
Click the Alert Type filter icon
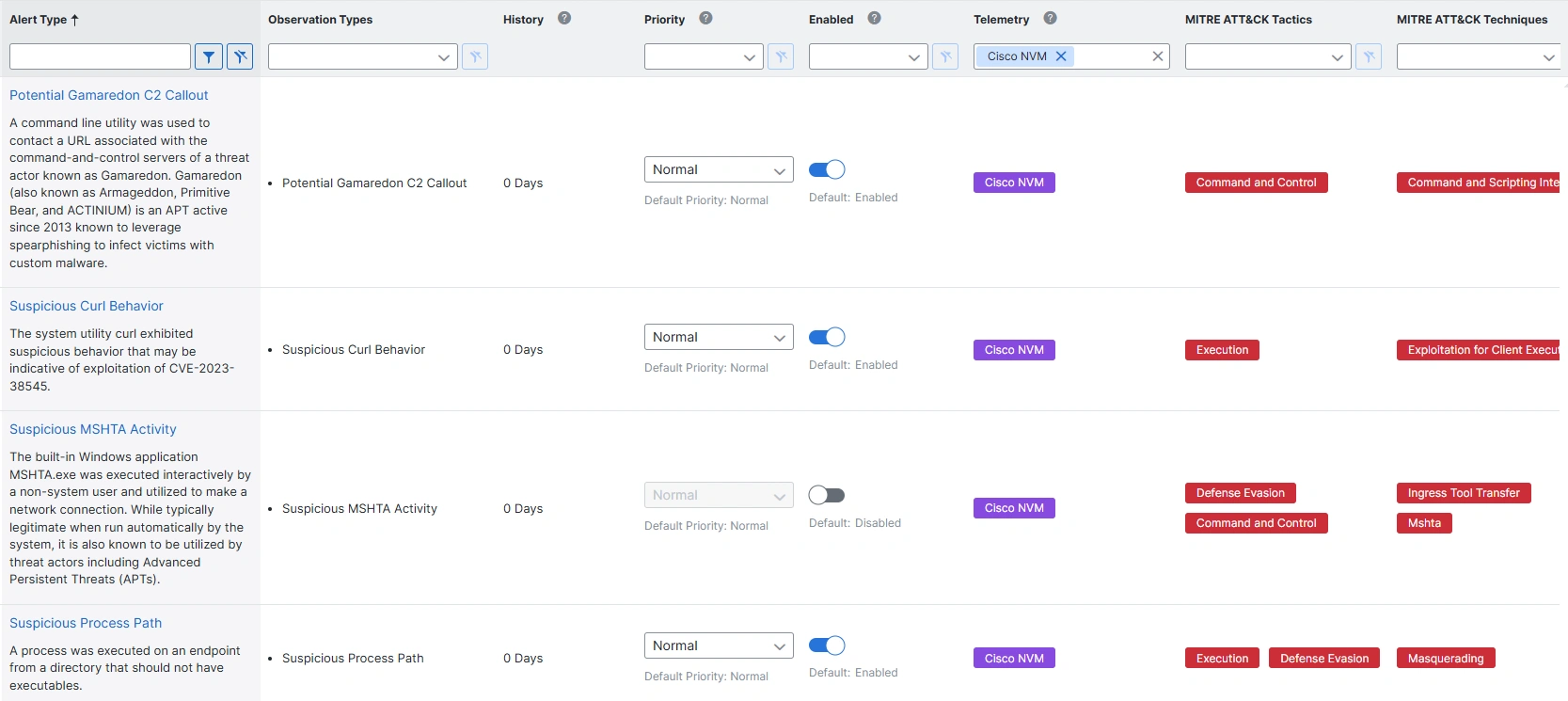[x=209, y=56]
